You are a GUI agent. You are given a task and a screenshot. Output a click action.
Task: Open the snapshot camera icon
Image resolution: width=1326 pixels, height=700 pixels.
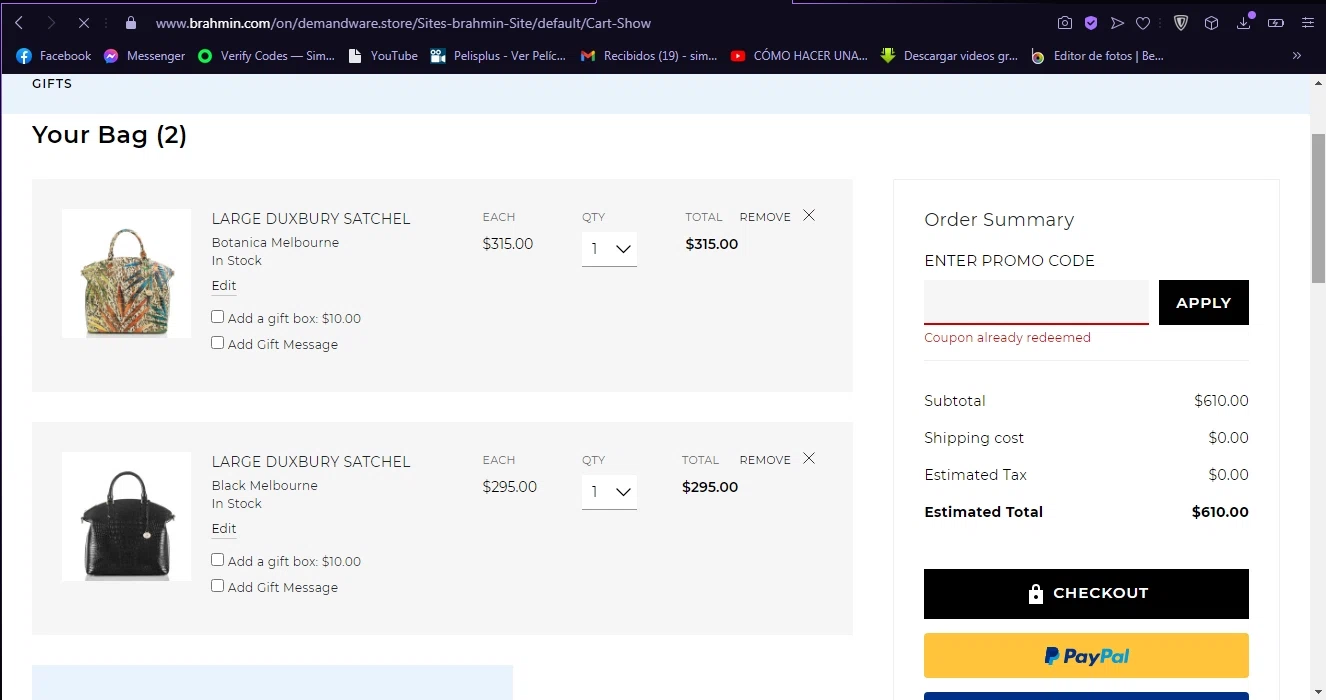coord(1065,22)
